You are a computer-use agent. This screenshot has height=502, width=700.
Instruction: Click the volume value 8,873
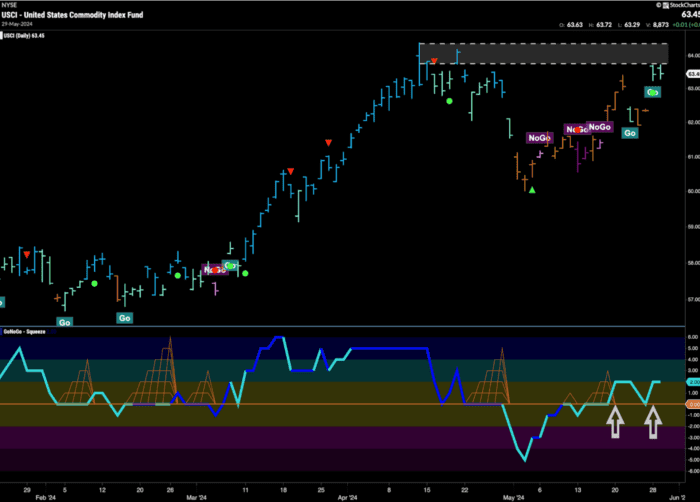tap(661, 25)
